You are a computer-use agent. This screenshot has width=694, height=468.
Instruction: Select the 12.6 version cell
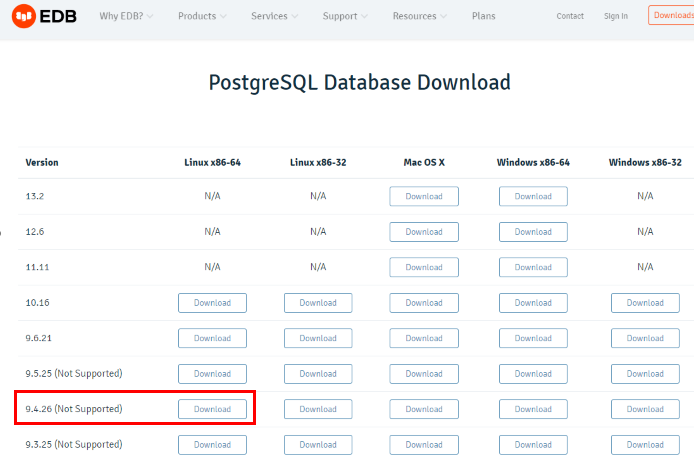pyautogui.click(x=35, y=232)
